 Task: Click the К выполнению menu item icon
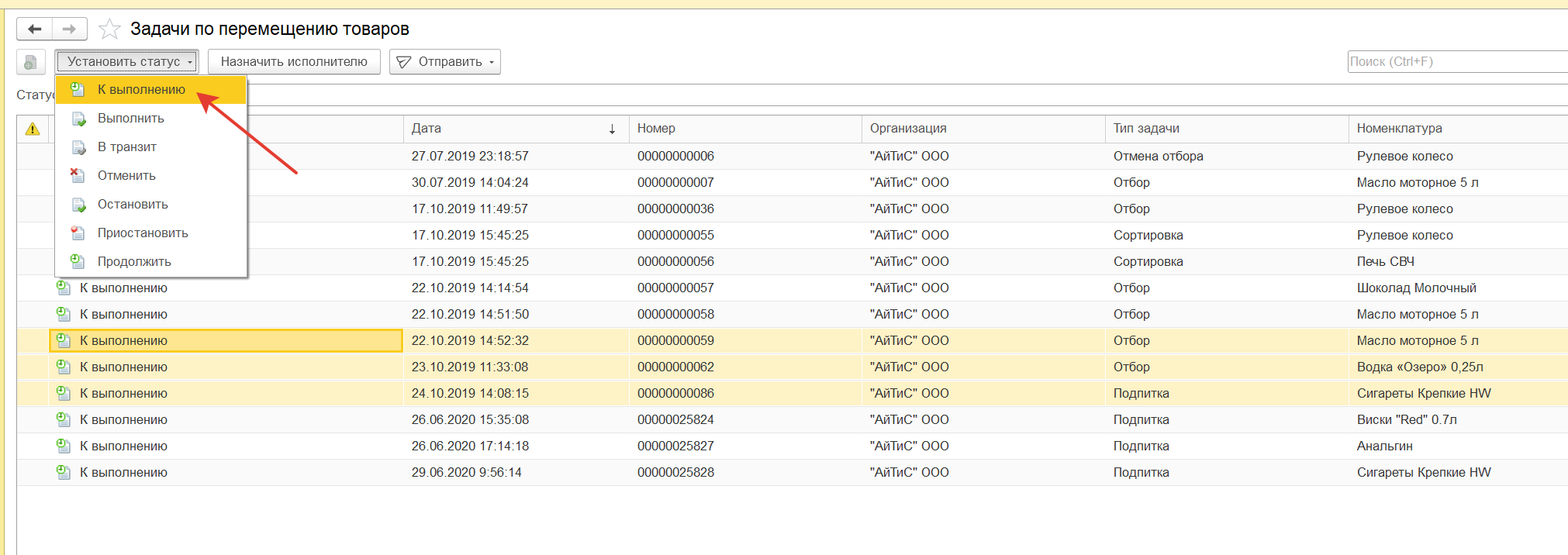click(78, 90)
